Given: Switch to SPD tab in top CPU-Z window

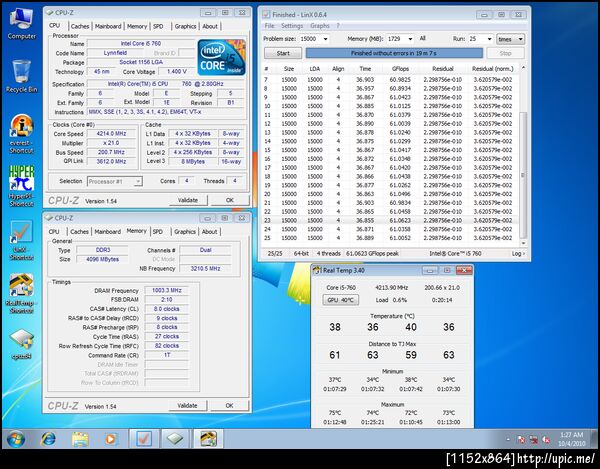Looking at the screenshot, I should click(x=158, y=26).
